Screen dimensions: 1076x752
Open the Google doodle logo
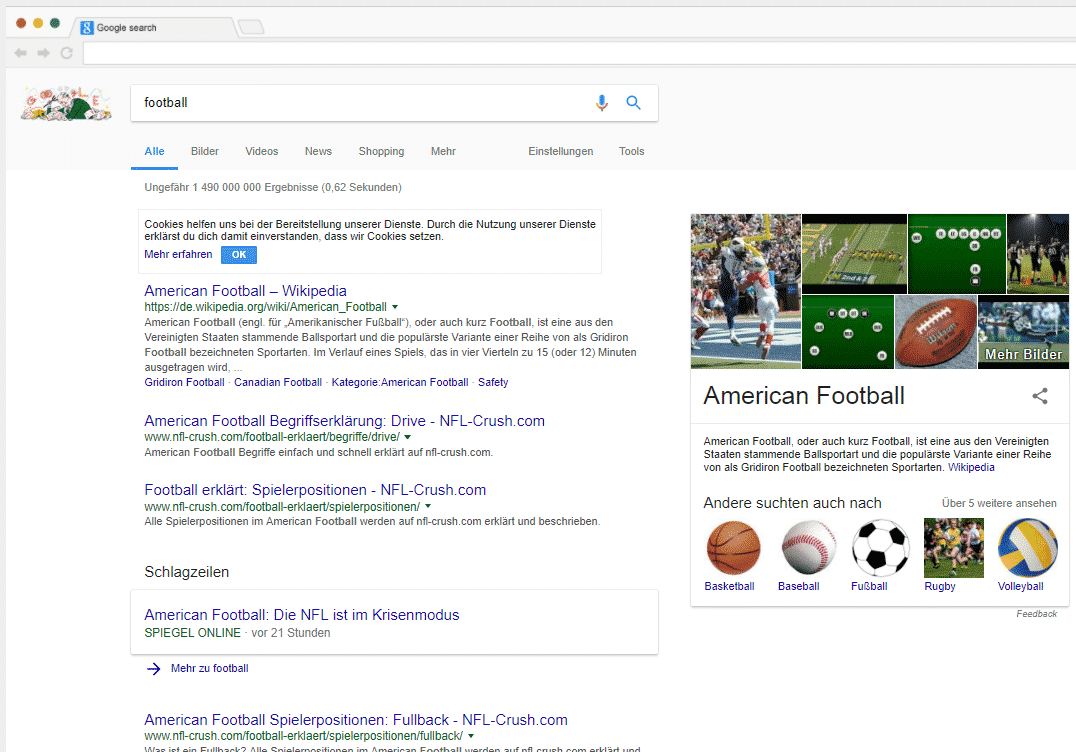[x=66, y=104]
